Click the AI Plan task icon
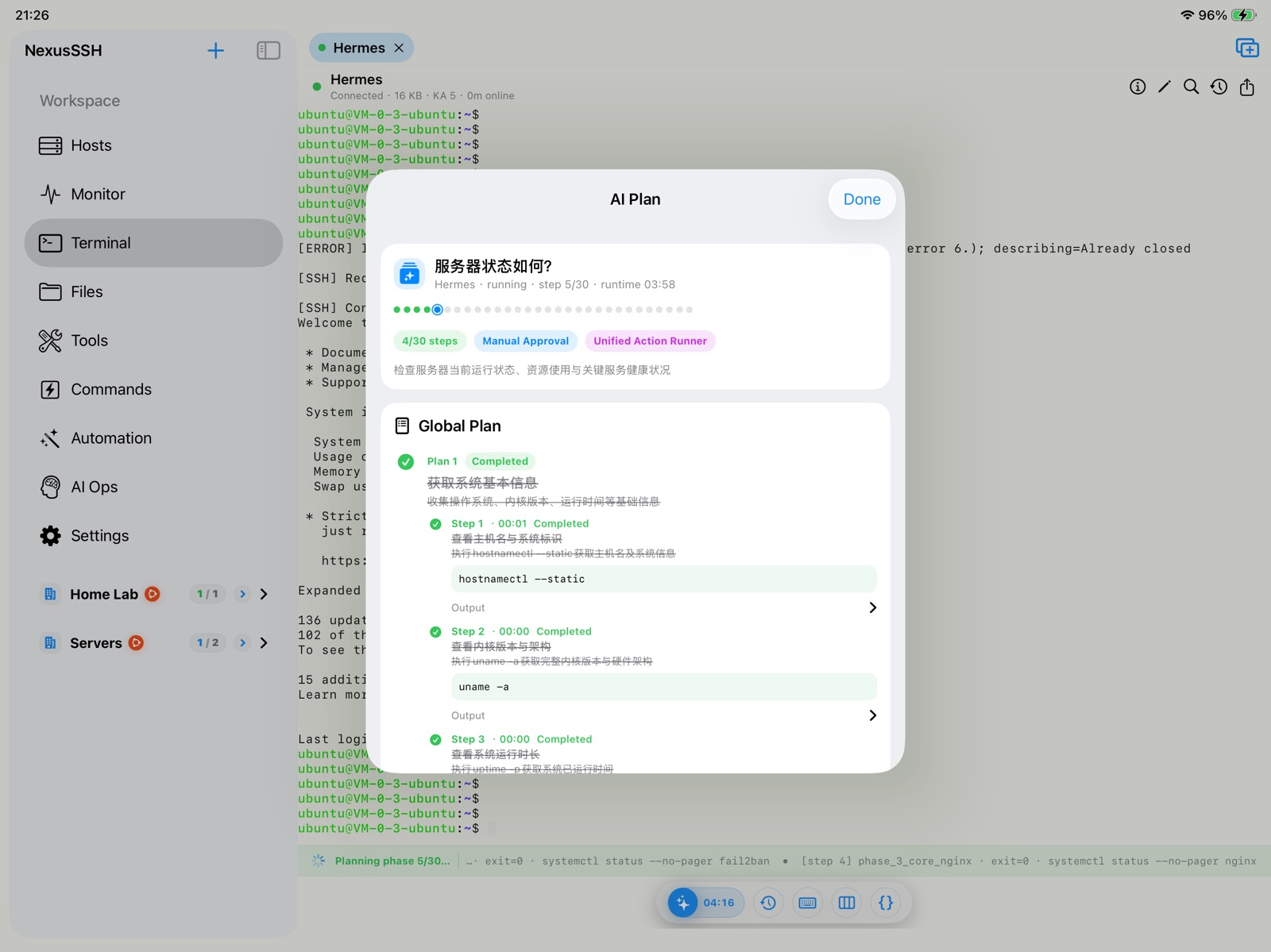 pyautogui.click(x=409, y=275)
